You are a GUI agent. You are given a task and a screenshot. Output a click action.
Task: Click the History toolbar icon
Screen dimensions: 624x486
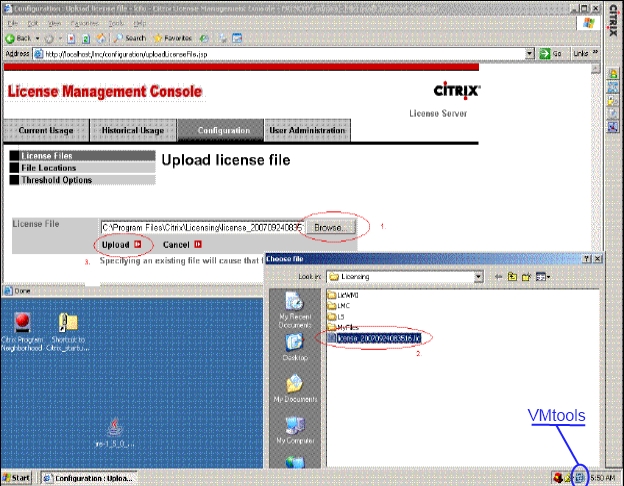(205, 38)
